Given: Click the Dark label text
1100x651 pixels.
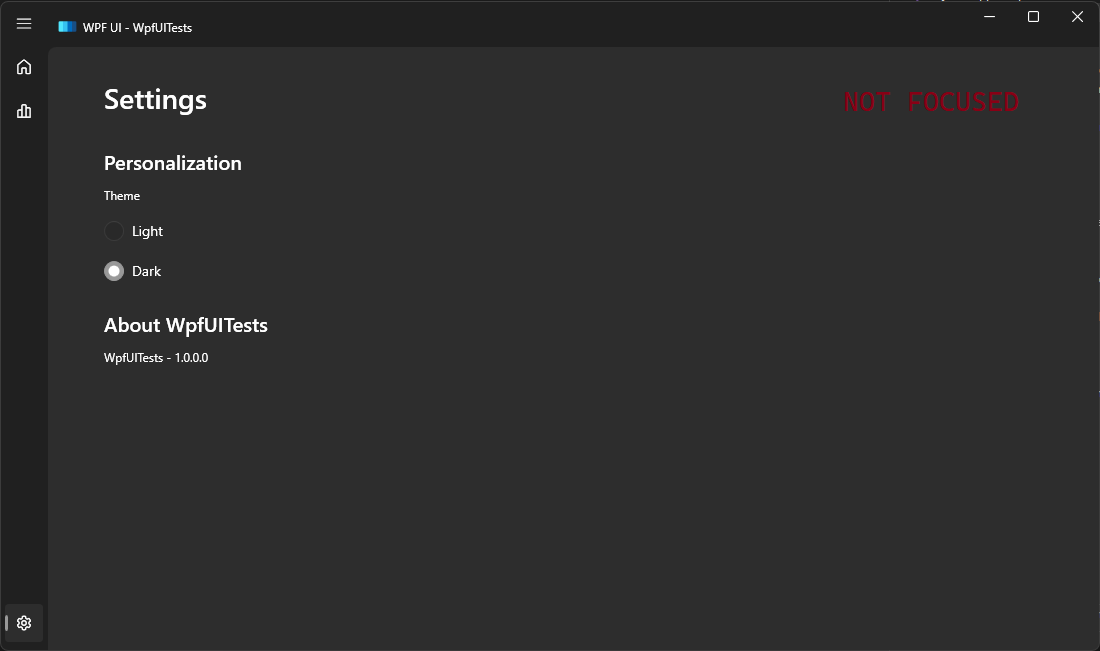Looking at the screenshot, I should tap(145, 270).
